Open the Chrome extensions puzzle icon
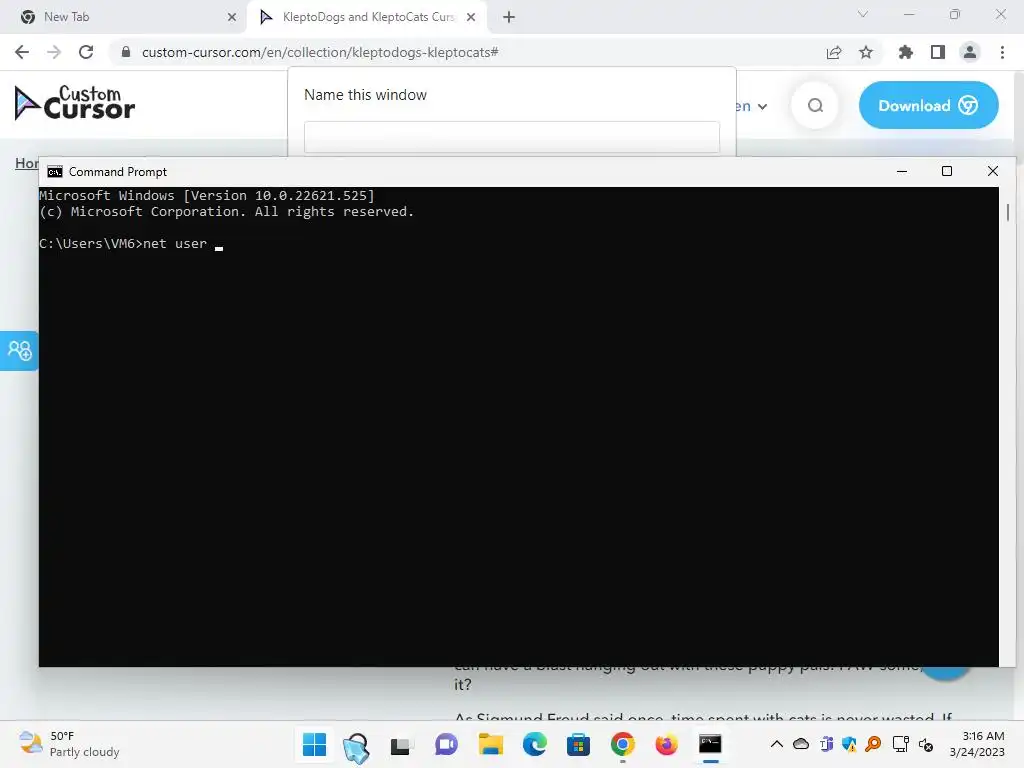 (x=906, y=52)
